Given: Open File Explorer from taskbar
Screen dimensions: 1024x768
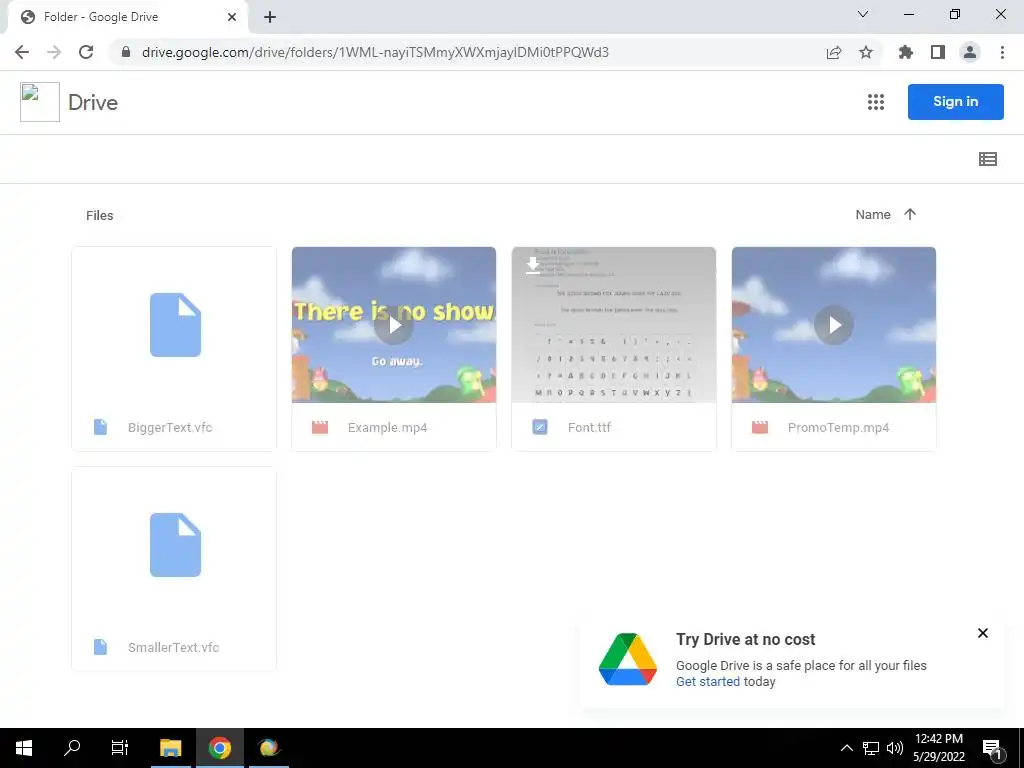Looking at the screenshot, I should pyautogui.click(x=171, y=748).
